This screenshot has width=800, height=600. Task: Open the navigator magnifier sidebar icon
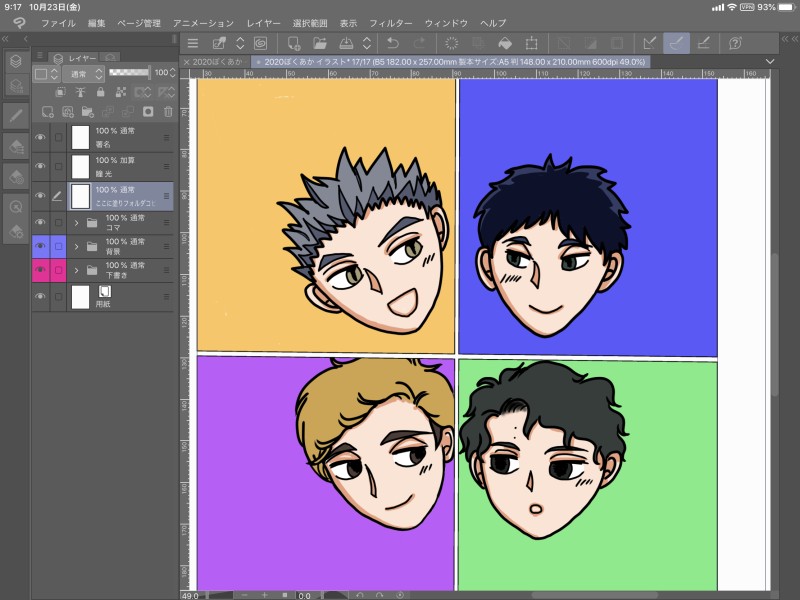[16, 207]
